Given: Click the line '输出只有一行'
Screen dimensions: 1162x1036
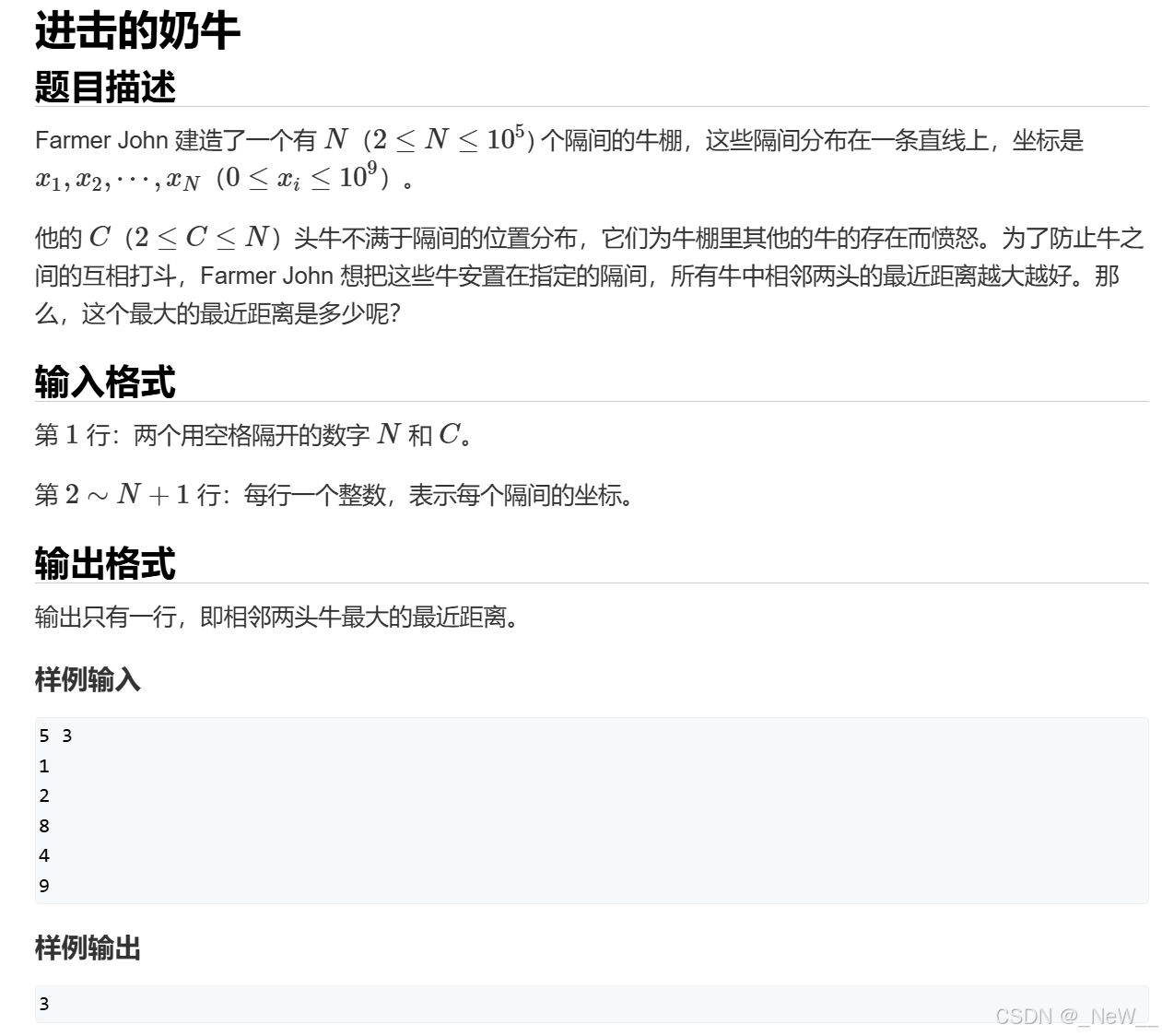Looking at the screenshot, I should [x=278, y=616].
